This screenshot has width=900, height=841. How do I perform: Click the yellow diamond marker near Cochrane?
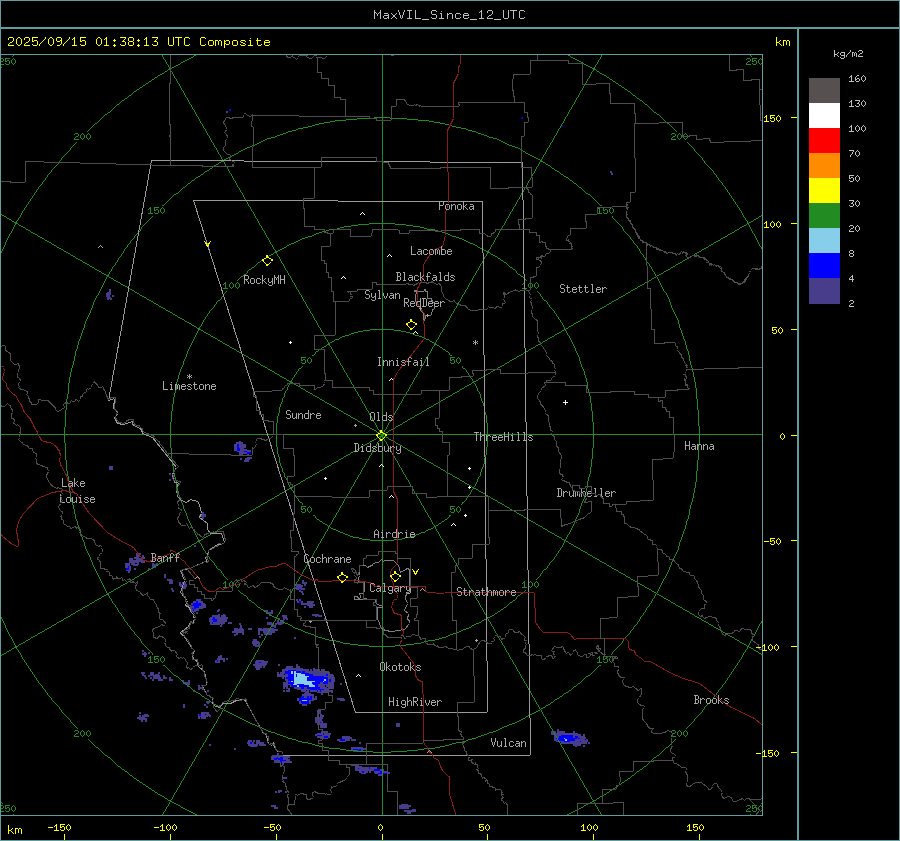pos(343,578)
